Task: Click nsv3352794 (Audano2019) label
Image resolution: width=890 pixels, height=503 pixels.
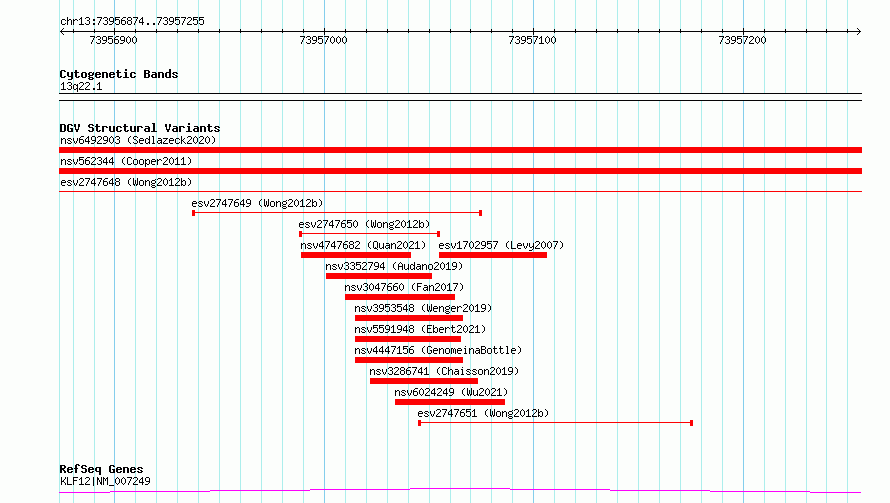Action: point(394,266)
